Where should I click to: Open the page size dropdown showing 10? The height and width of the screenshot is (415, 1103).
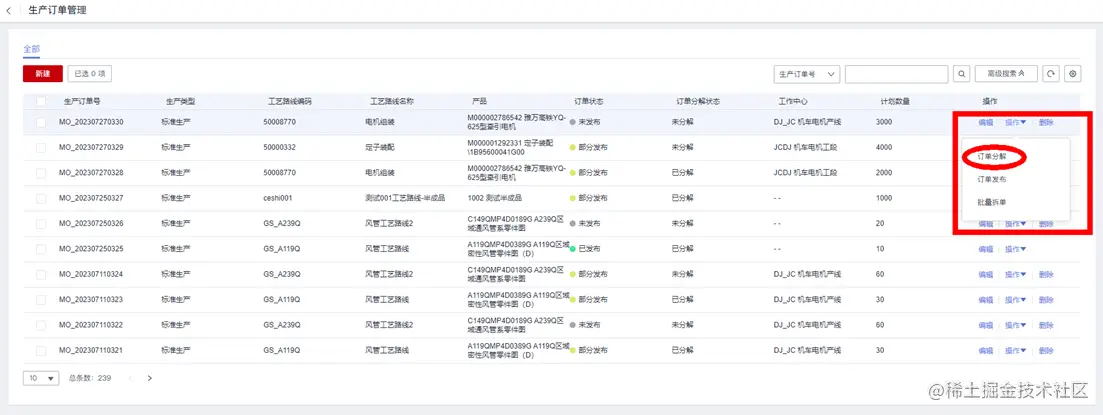[42, 378]
